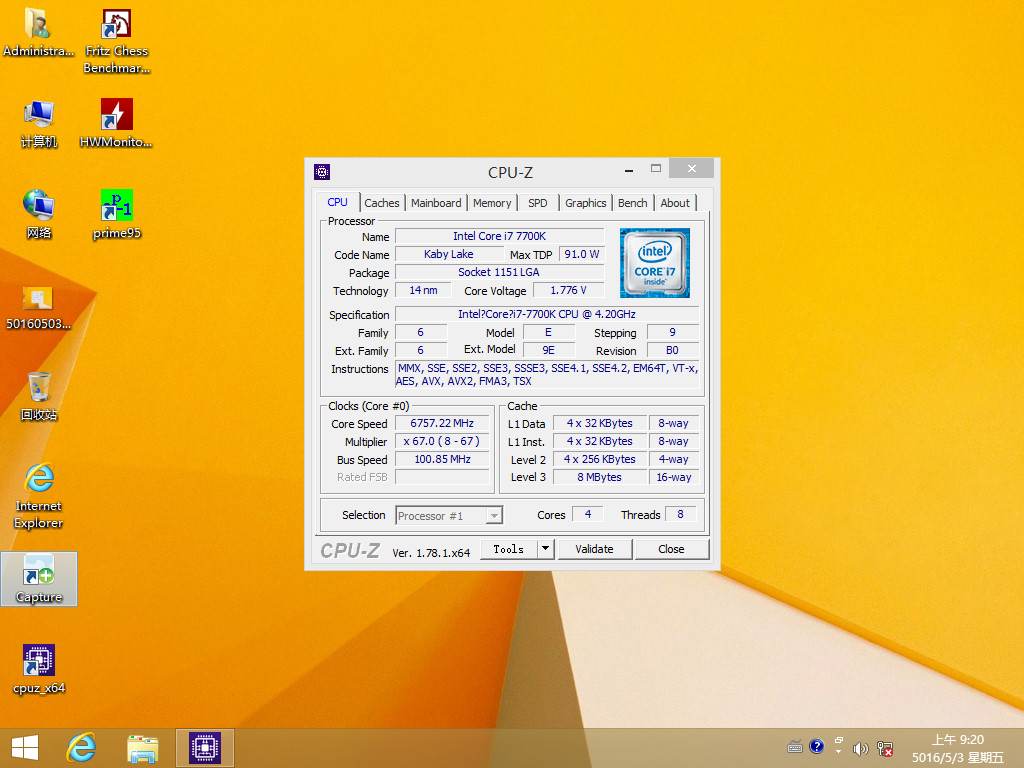Open the 回收站 recycle bin

click(x=39, y=396)
